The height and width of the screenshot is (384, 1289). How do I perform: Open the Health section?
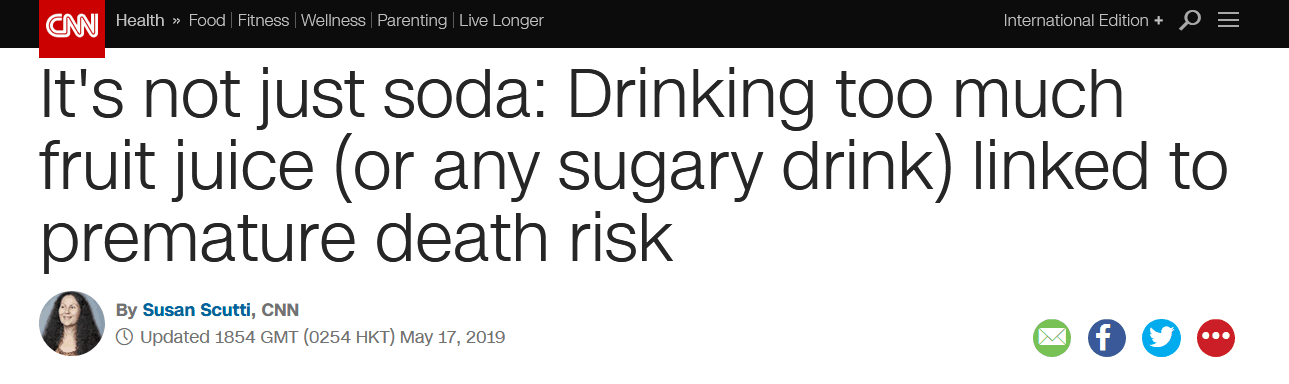140,20
